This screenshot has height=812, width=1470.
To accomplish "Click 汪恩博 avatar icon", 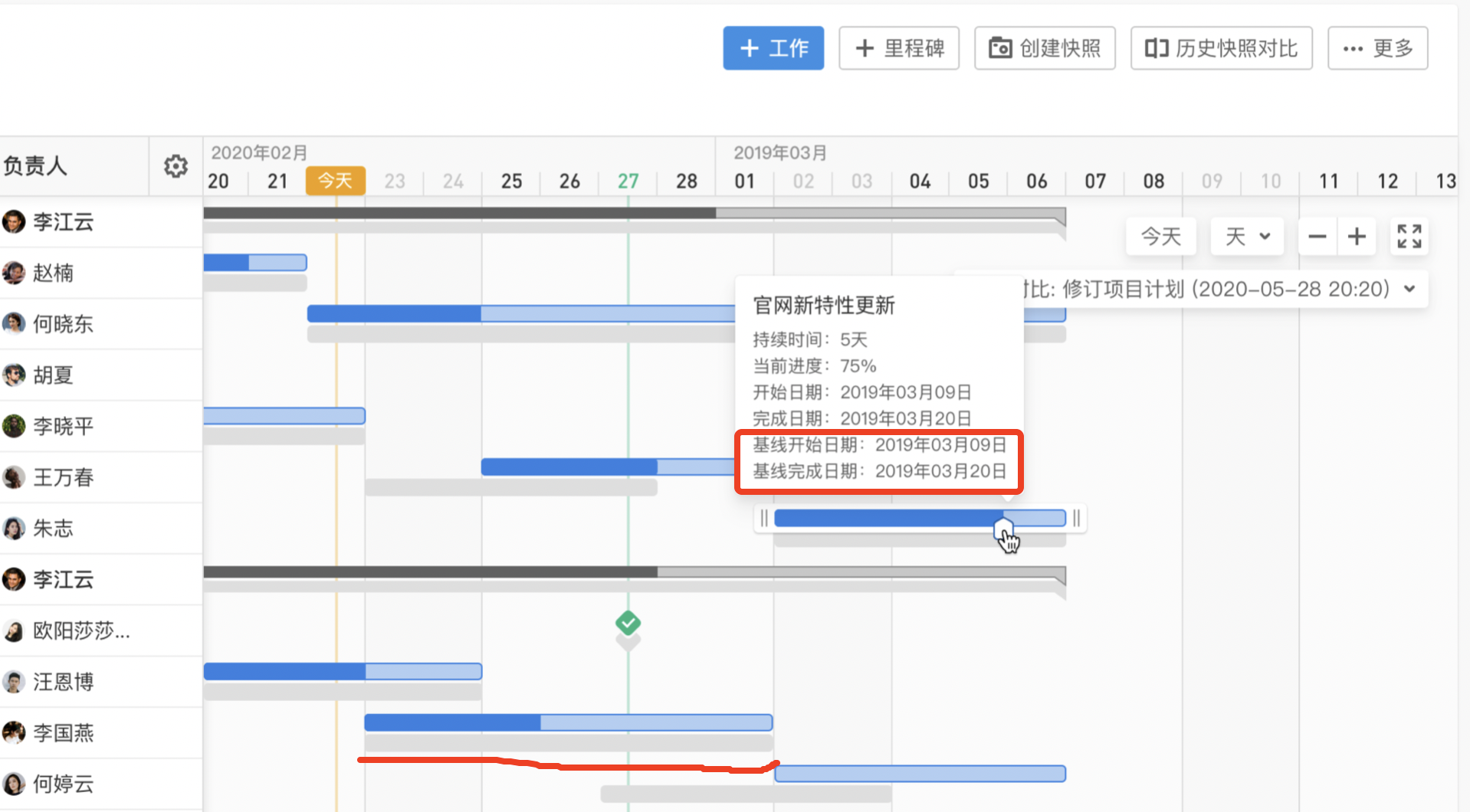I will pyautogui.click(x=14, y=682).
